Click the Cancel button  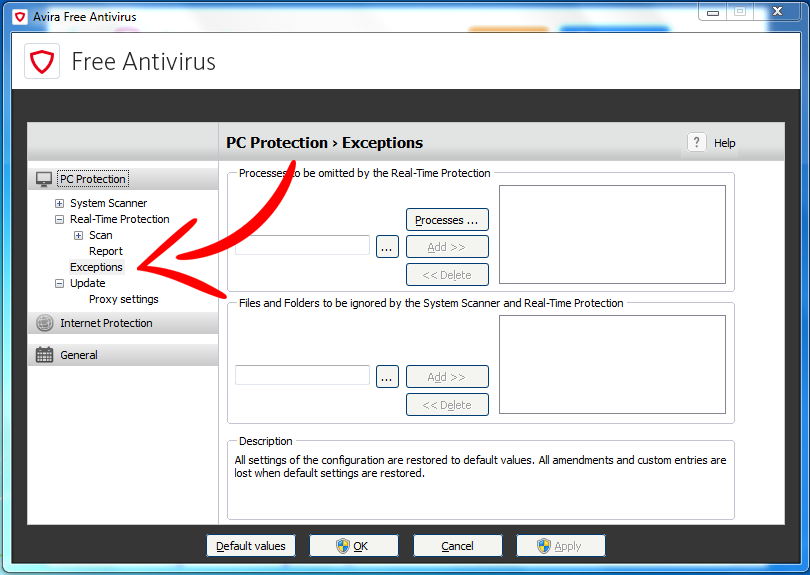tap(457, 546)
